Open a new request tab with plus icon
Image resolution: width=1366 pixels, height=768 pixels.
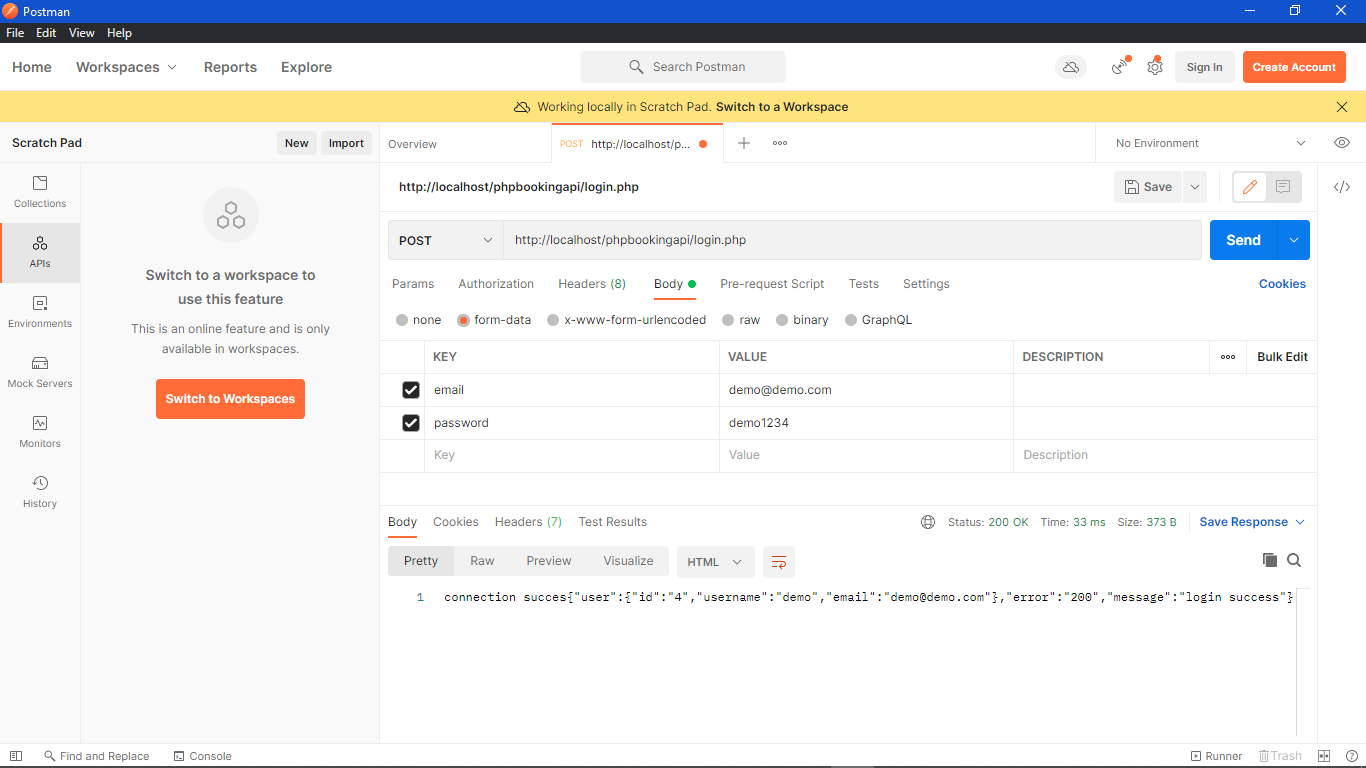click(x=744, y=143)
